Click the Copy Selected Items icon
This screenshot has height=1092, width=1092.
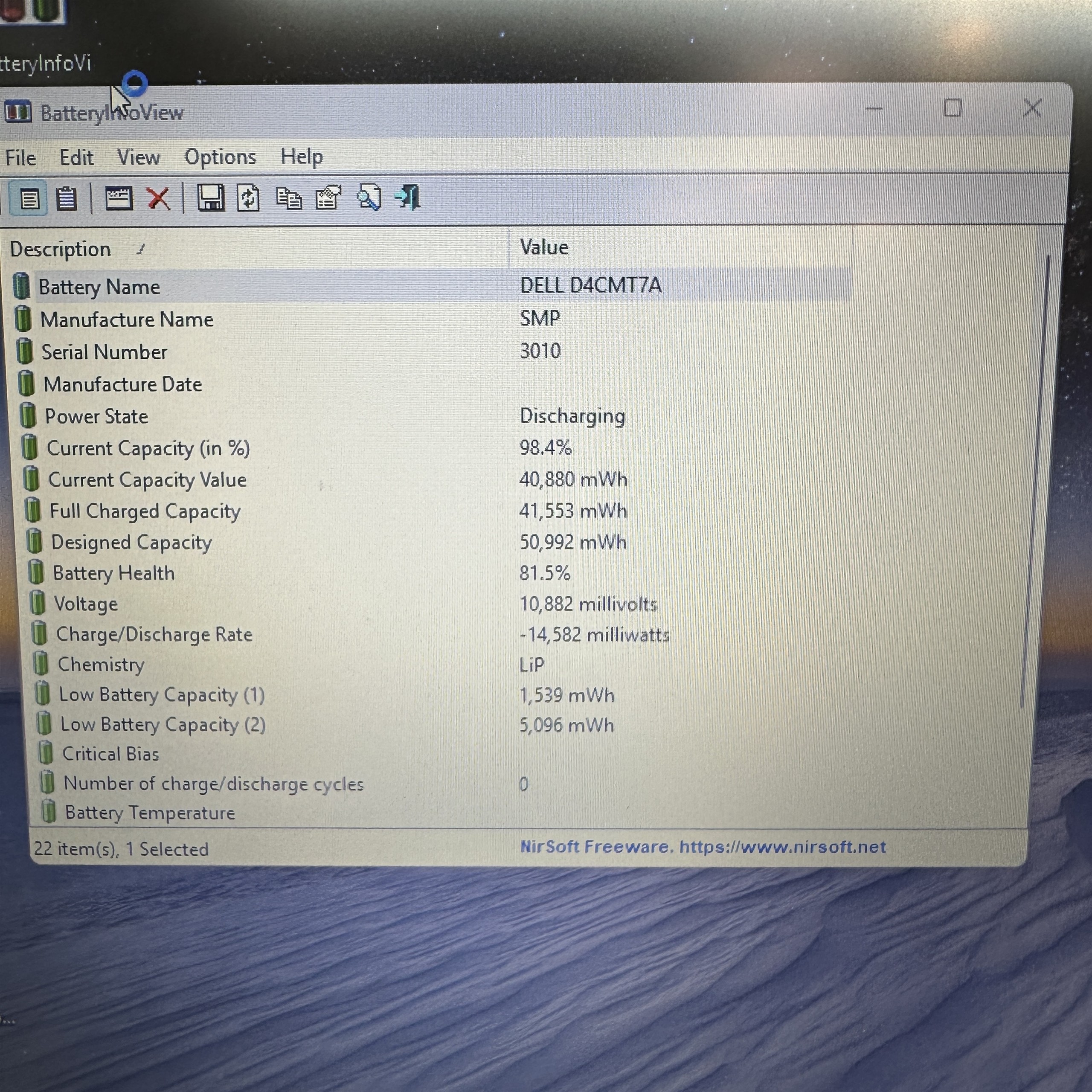pyautogui.click(x=288, y=199)
